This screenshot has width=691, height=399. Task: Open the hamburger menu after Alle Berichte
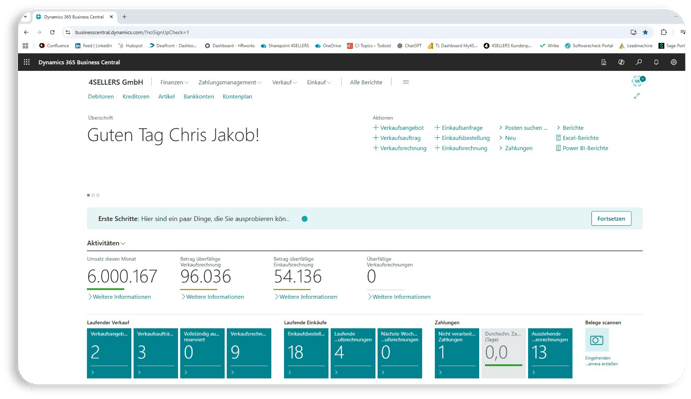click(406, 82)
